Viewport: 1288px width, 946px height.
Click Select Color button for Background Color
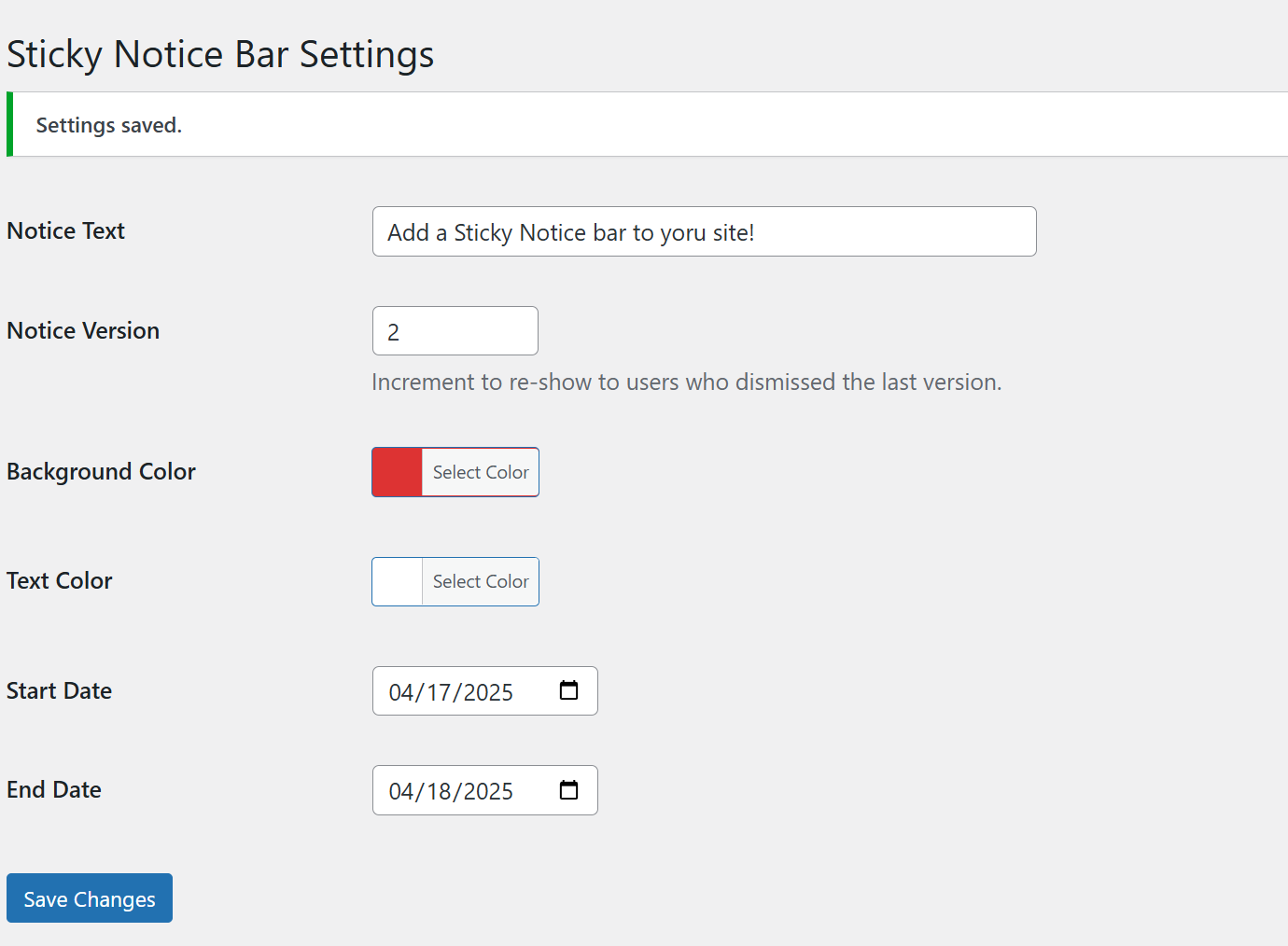481,472
